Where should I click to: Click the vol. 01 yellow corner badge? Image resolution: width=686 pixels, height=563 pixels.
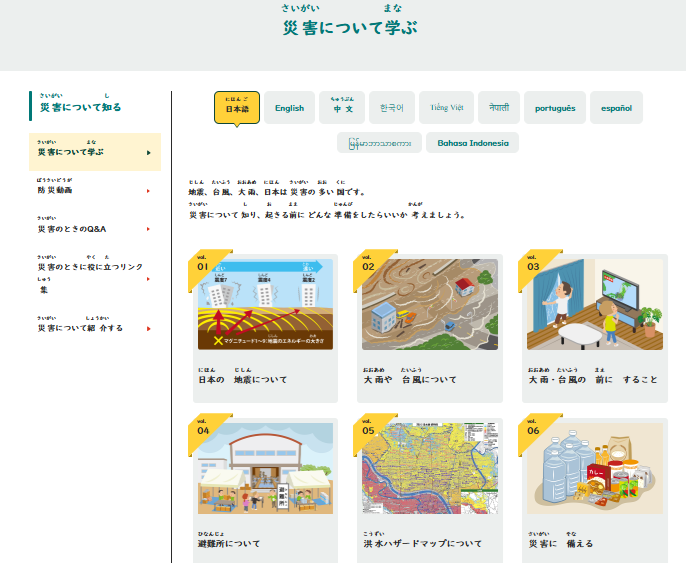[202, 264]
